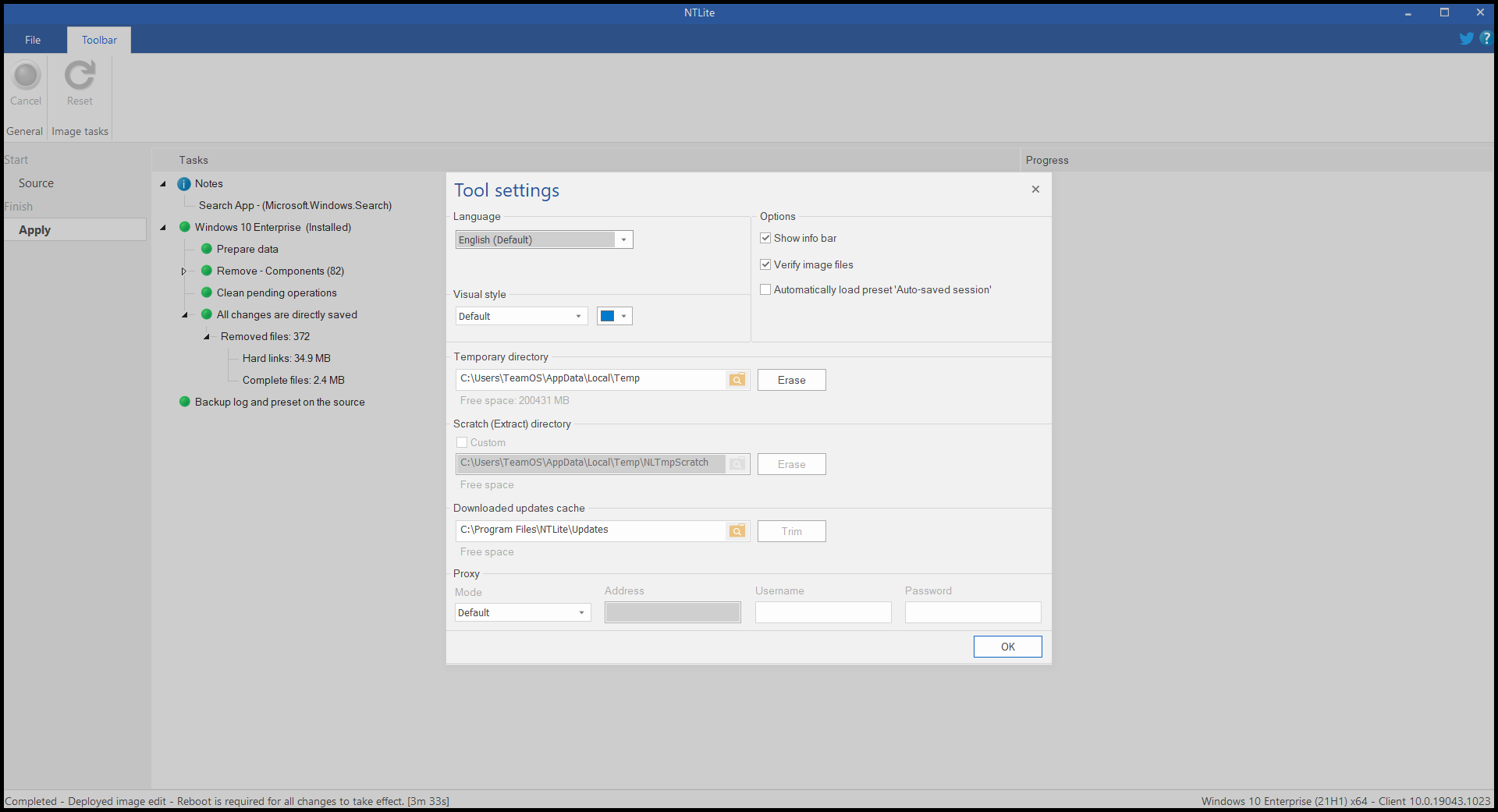The image size is (1498, 812).
Task: Open the help question mark icon
Action: click(x=1486, y=38)
